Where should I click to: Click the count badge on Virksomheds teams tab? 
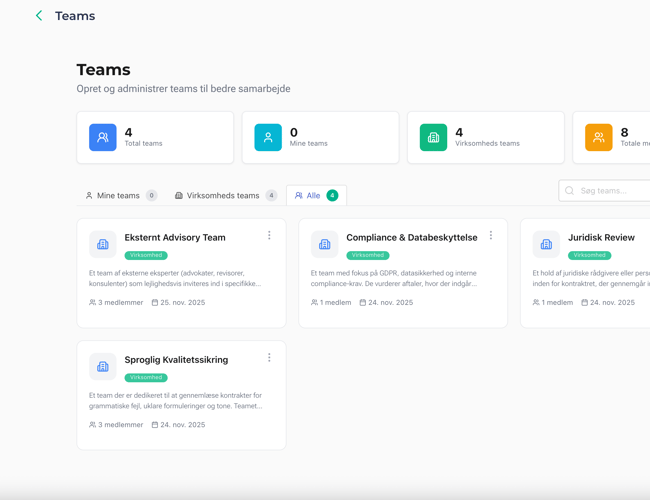click(271, 195)
